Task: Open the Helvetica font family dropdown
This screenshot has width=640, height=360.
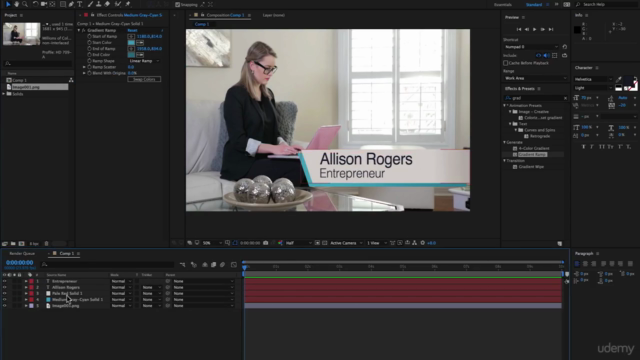Action: pos(593,79)
